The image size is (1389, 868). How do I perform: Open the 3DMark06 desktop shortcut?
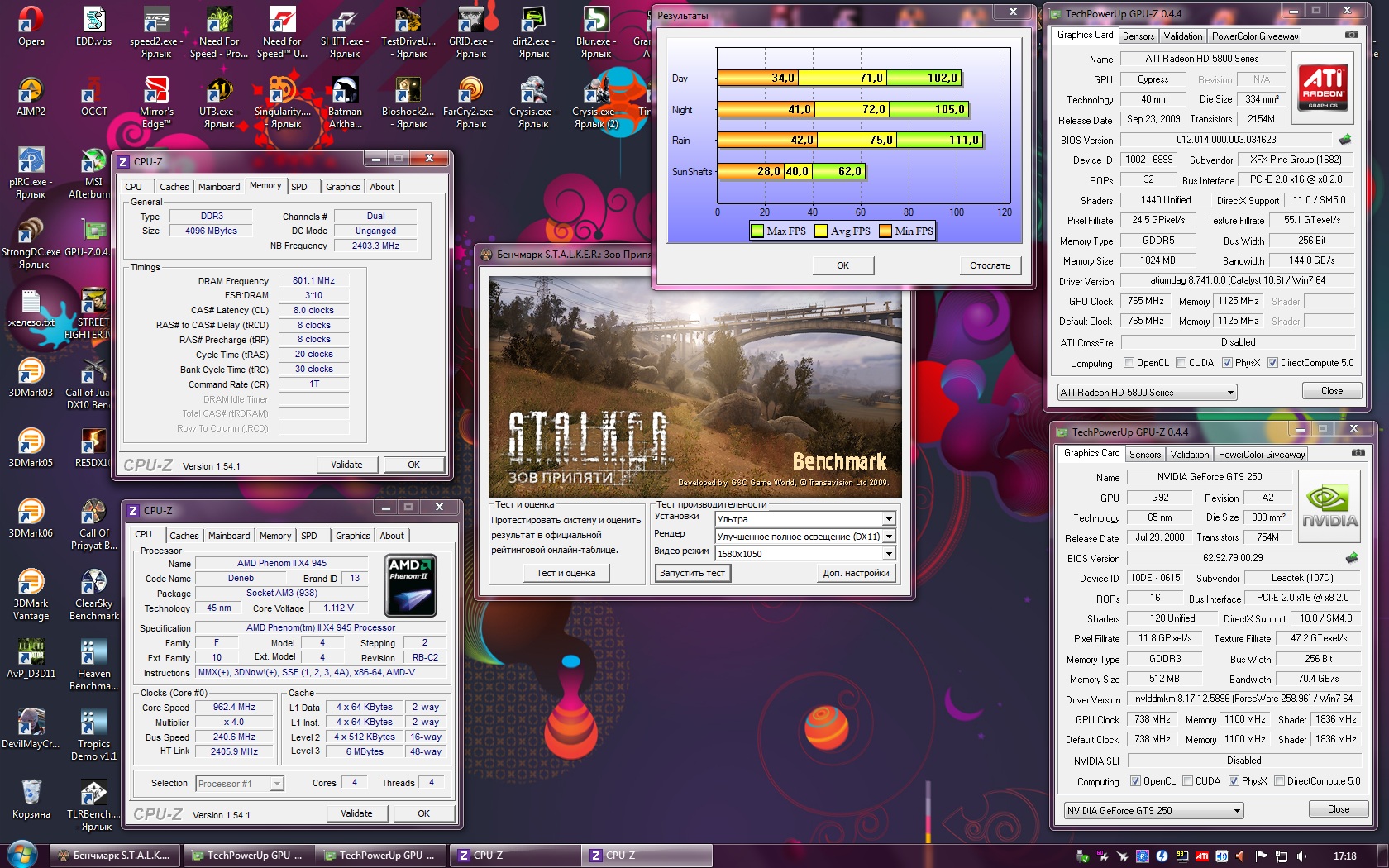point(31,517)
